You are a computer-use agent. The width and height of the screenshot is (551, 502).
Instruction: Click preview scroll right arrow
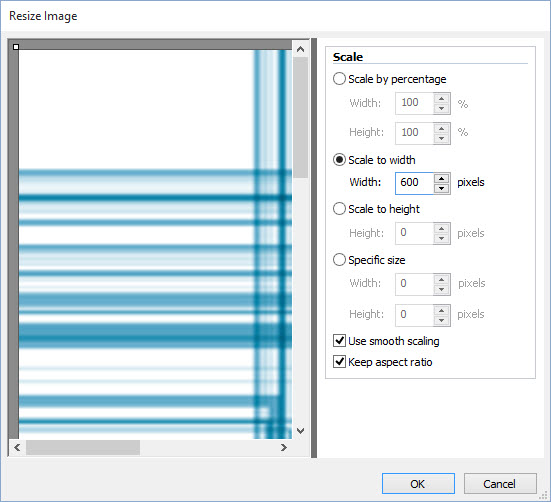[x=284, y=448]
